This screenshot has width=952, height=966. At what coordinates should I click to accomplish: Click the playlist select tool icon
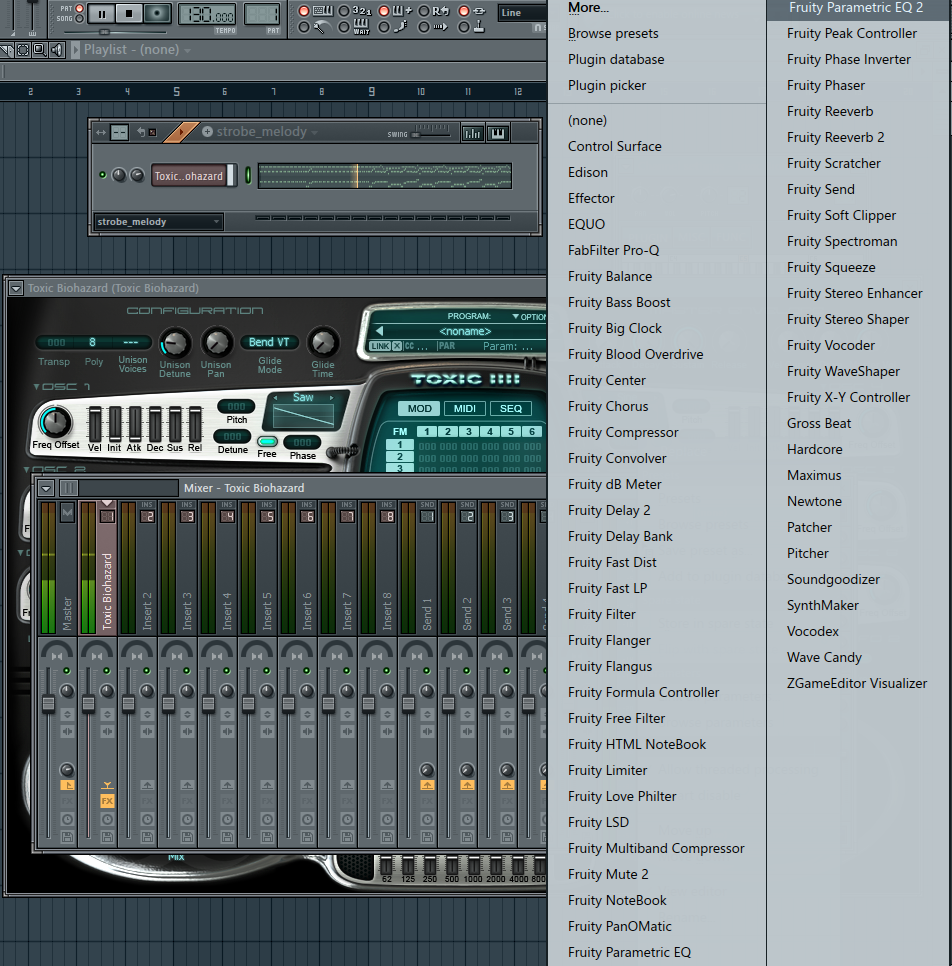coord(23,50)
